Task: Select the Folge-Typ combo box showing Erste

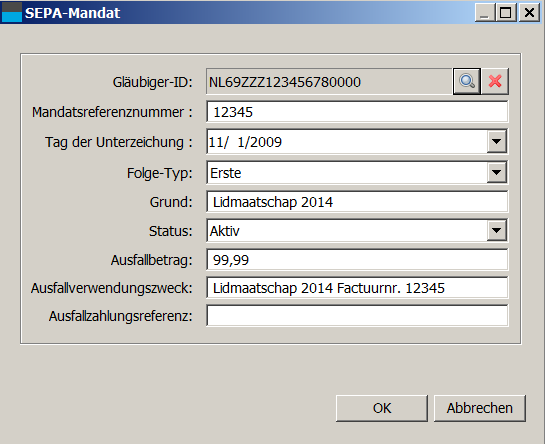Action: point(357,172)
